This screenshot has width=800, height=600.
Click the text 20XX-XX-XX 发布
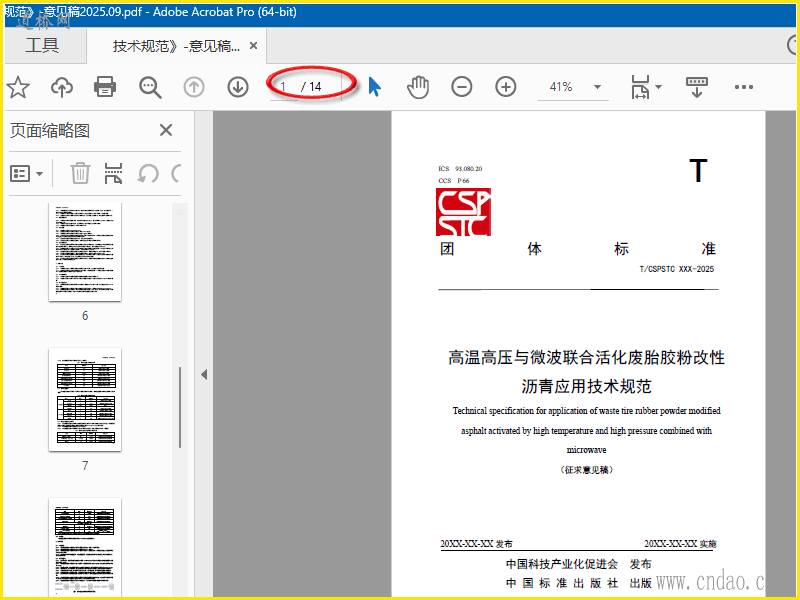477,544
